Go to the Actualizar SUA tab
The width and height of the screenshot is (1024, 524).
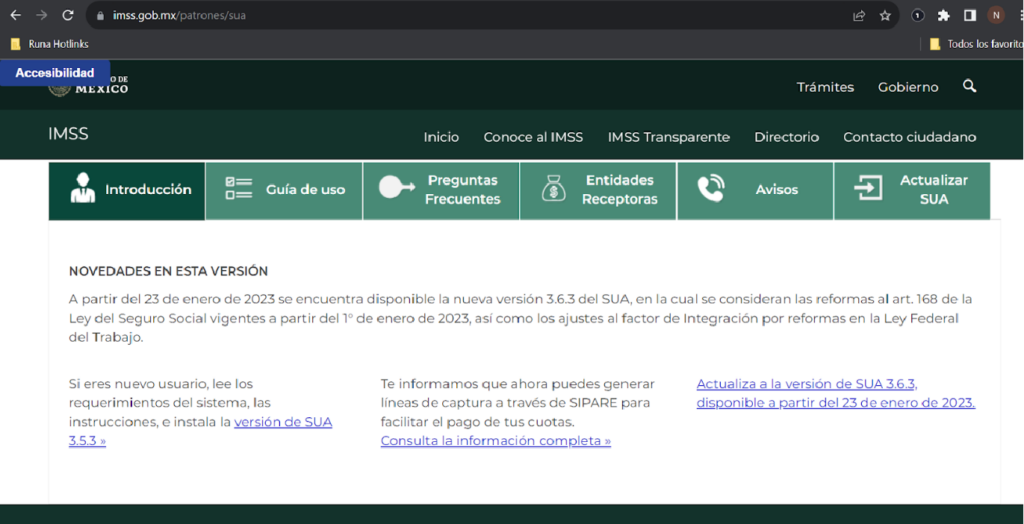[x=912, y=191]
